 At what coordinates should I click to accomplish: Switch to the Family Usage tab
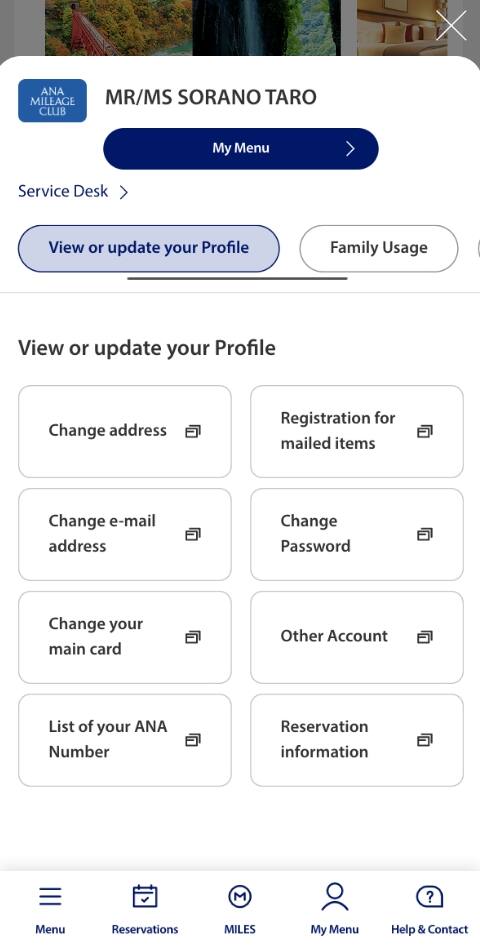(x=379, y=249)
